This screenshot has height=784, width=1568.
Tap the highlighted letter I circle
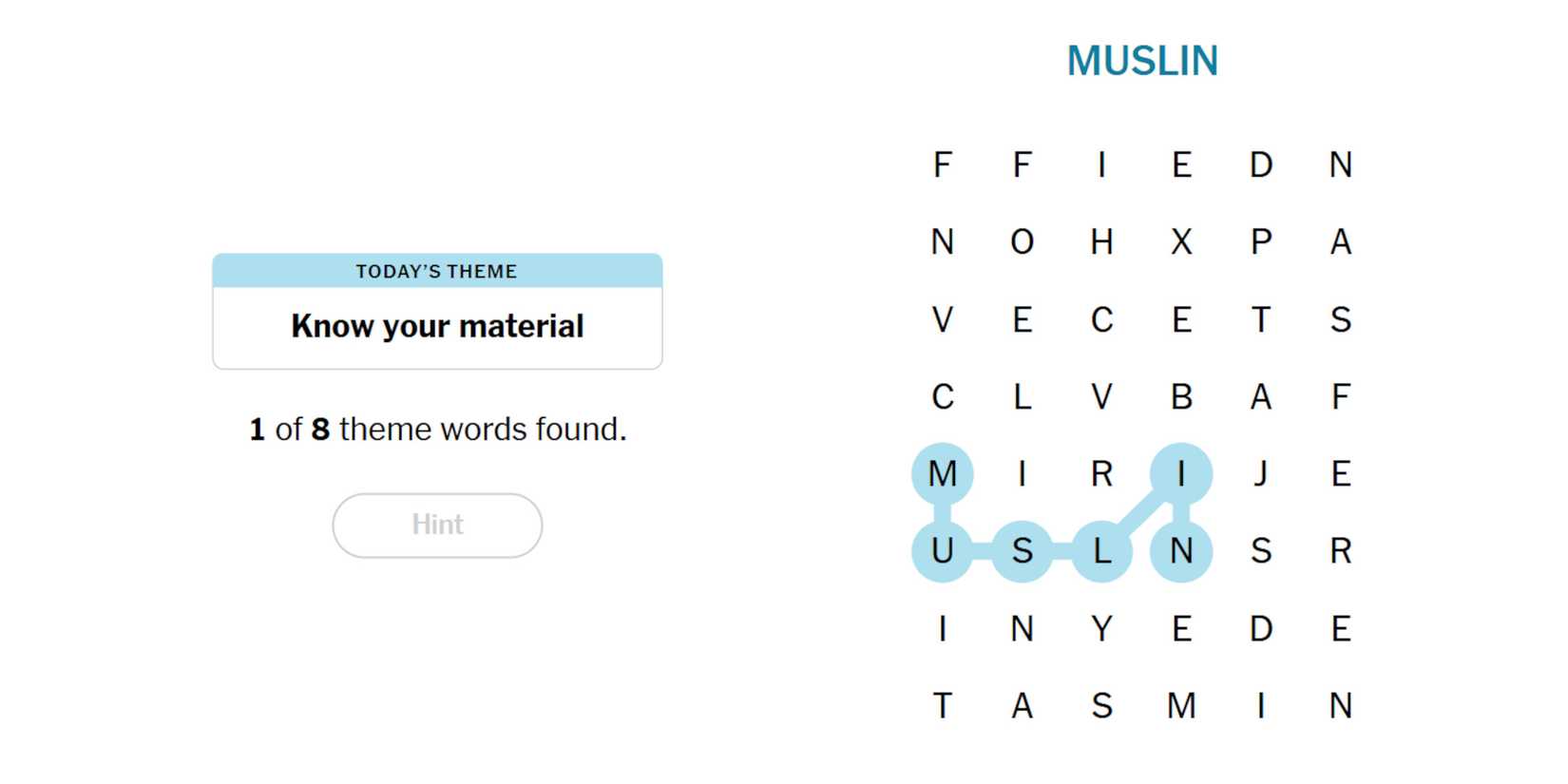point(1181,473)
